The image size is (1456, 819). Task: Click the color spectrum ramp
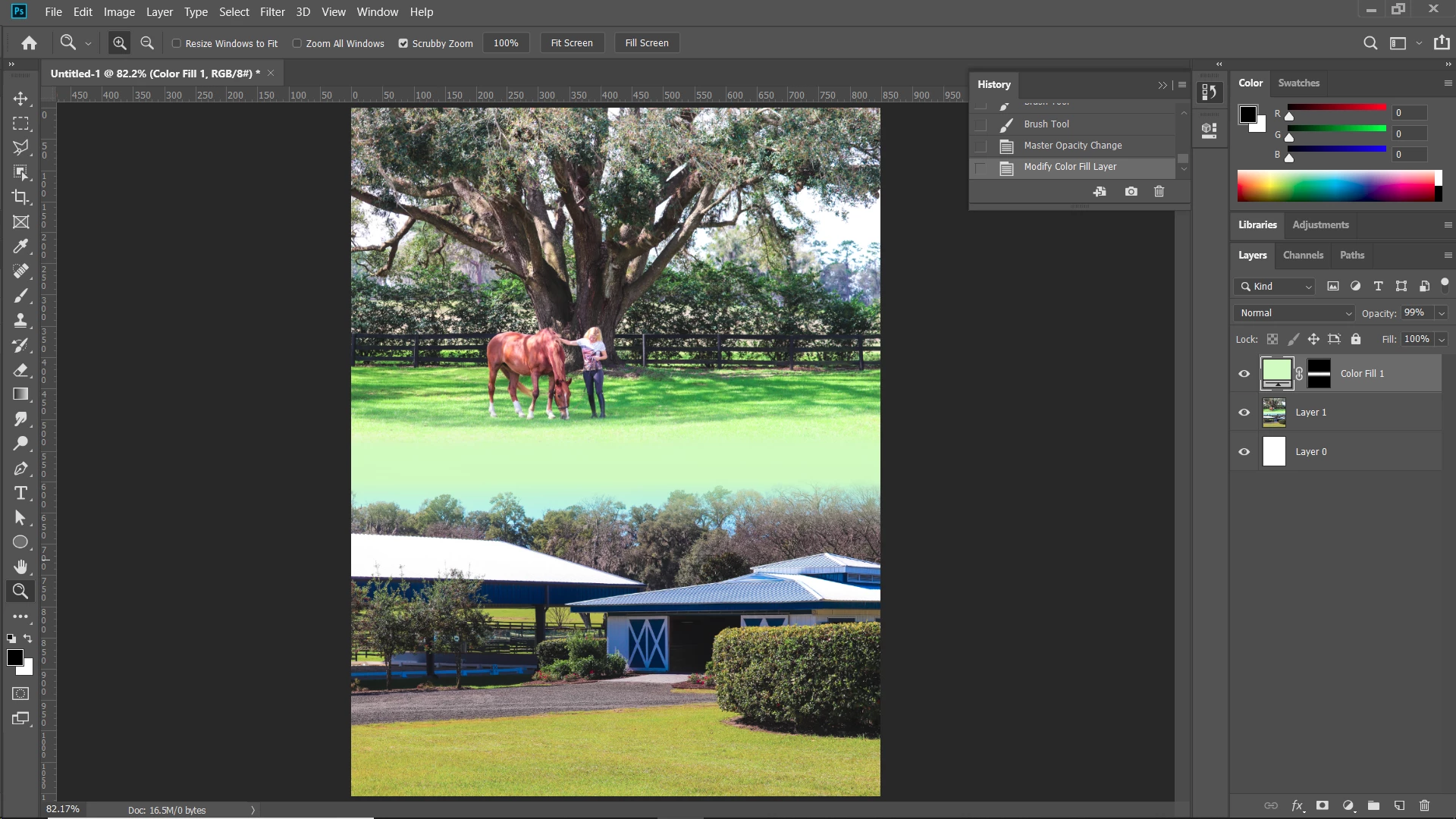[x=1335, y=186]
